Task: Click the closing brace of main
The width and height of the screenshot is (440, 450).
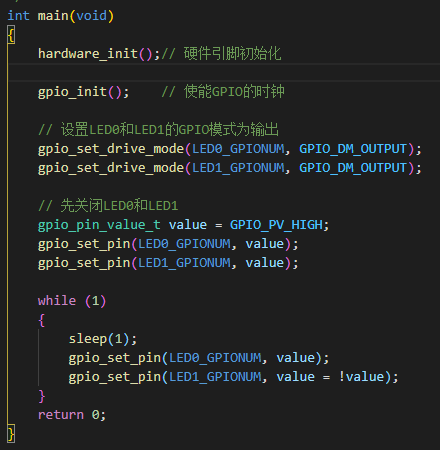Action: coord(11,434)
